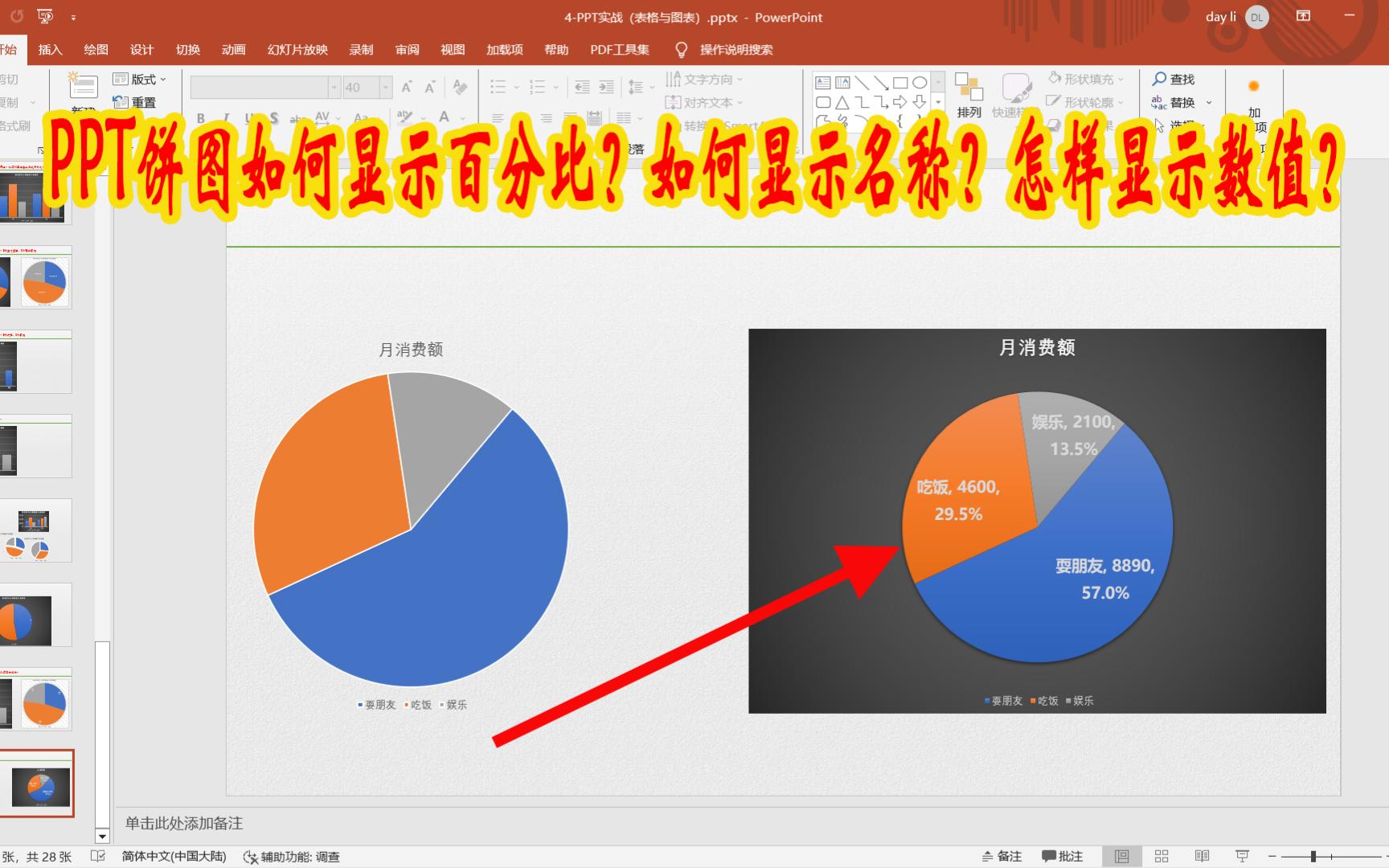Image resolution: width=1389 pixels, height=868 pixels.
Task: Start slideshow from the status bar icon
Action: [x=1243, y=854]
